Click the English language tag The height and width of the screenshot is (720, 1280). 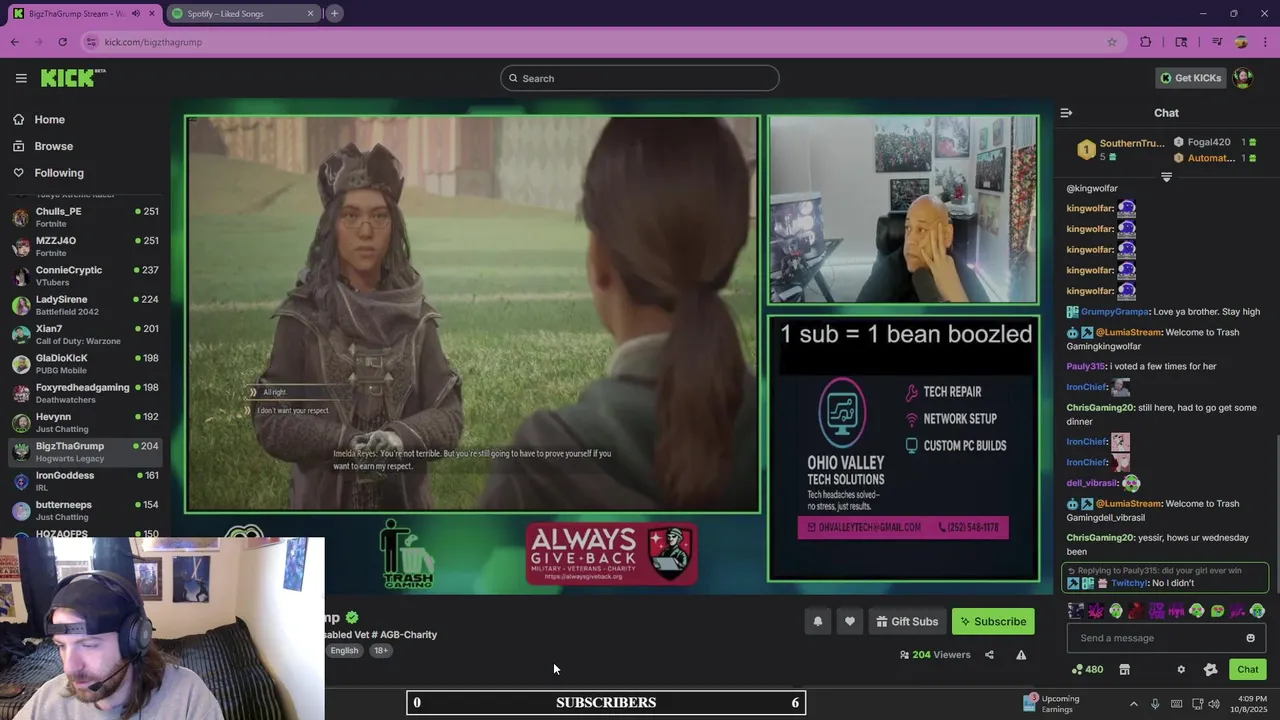[x=344, y=651]
